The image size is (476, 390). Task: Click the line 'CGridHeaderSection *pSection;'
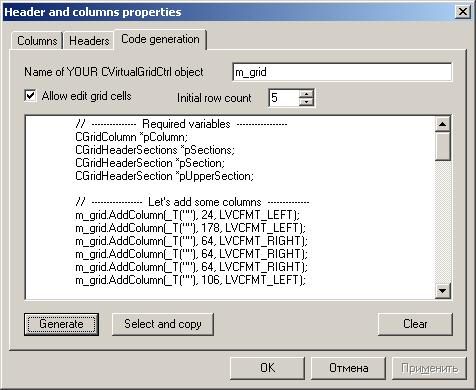coord(150,163)
